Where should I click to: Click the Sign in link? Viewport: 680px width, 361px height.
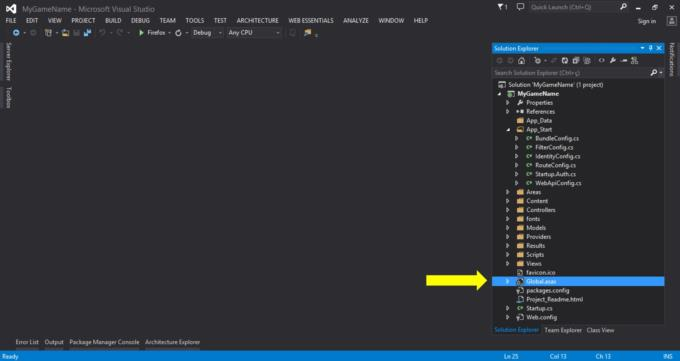[647, 21]
